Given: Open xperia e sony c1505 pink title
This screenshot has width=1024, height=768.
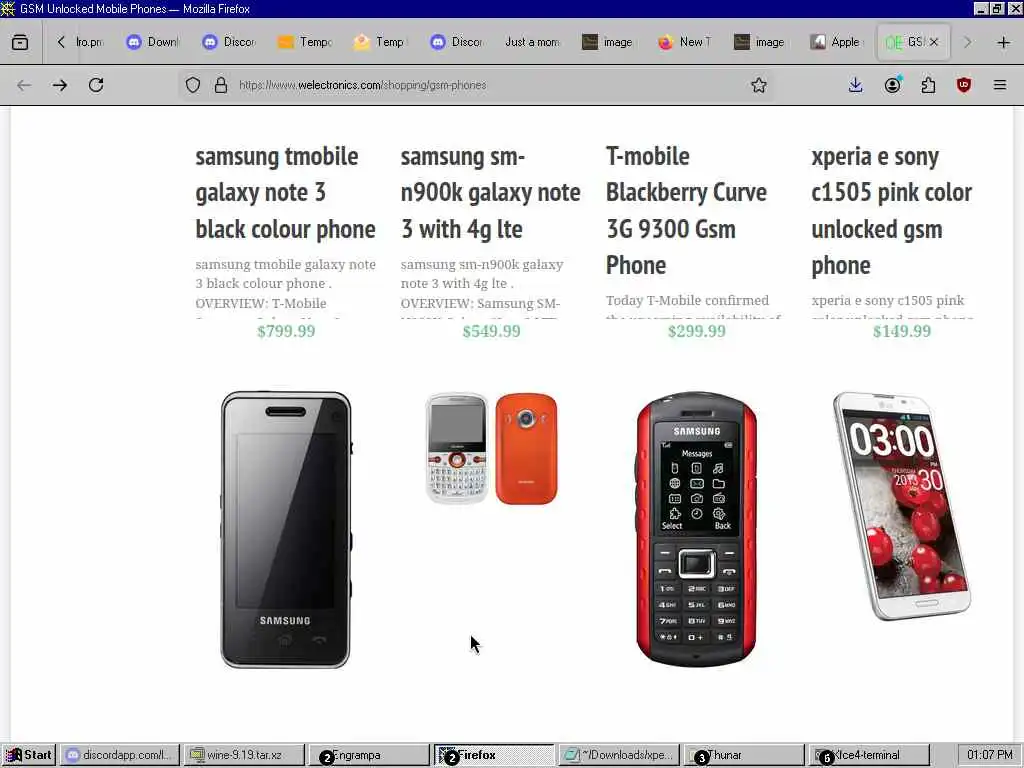Looking at the screenshot, I should tap(891, 210).
